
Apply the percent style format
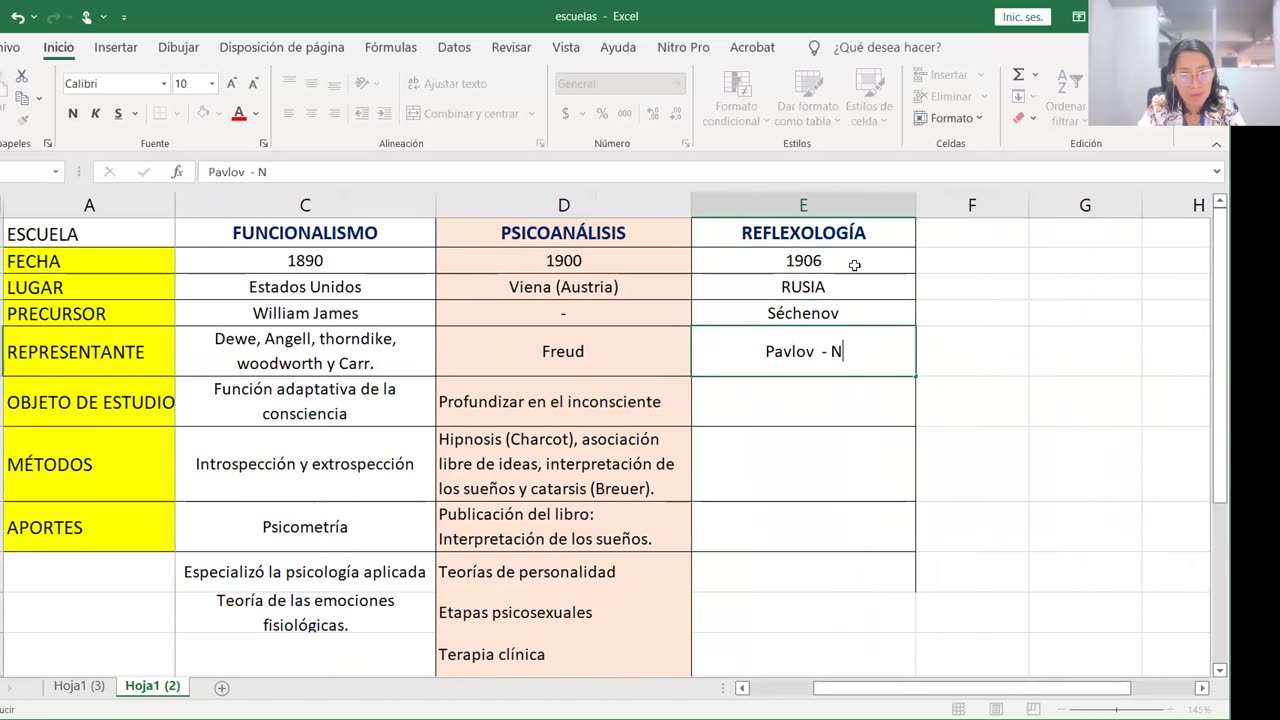(x=602, y=114)
